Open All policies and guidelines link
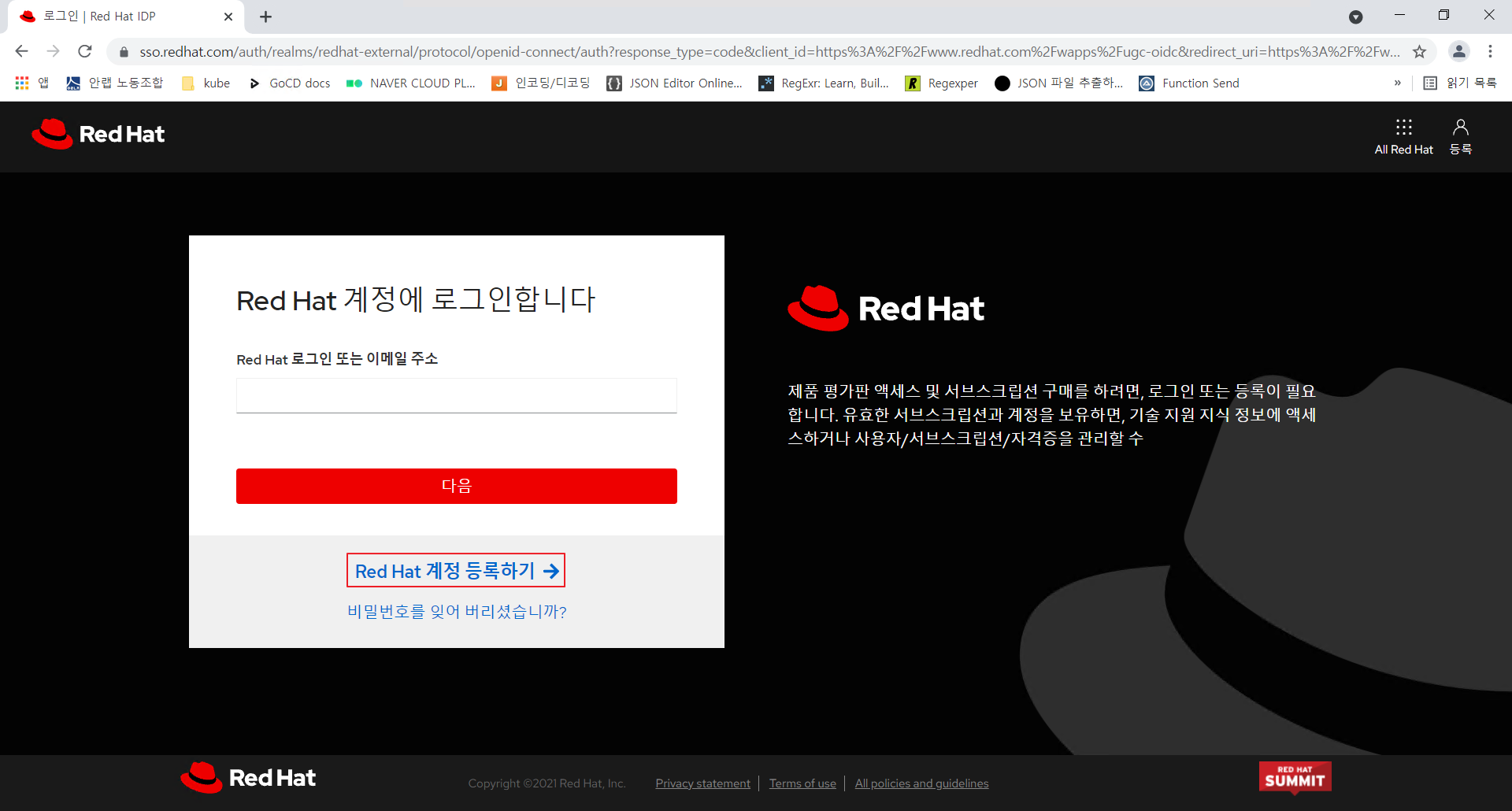1512x811 pixels. (x=921, y=783)
